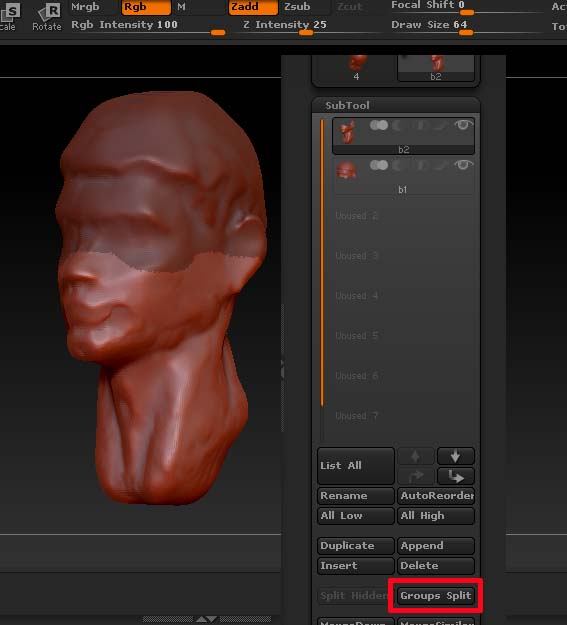Click the b1 subtool name label
This screenshot has width=567, height=625.
pyautogui.click(x=403, y=190)
